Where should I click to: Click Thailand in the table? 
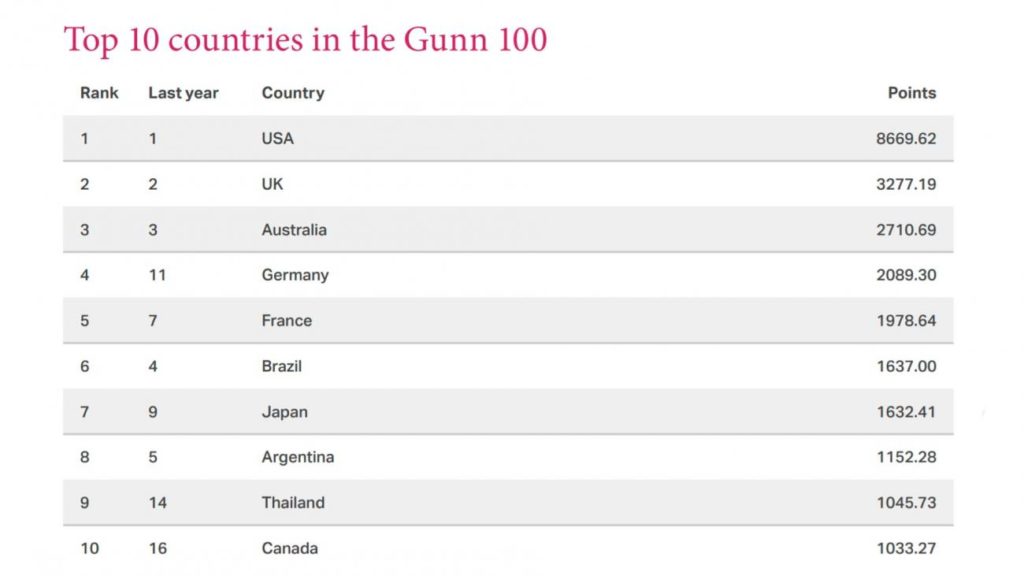pyautogui.click(x=293, y=503)
